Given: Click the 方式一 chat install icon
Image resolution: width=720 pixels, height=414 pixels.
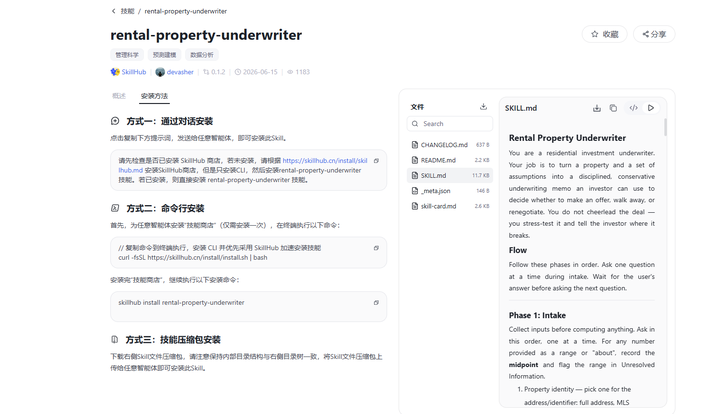Looking at the screenshot, I should pyautogui.click(x=115, y=121).
